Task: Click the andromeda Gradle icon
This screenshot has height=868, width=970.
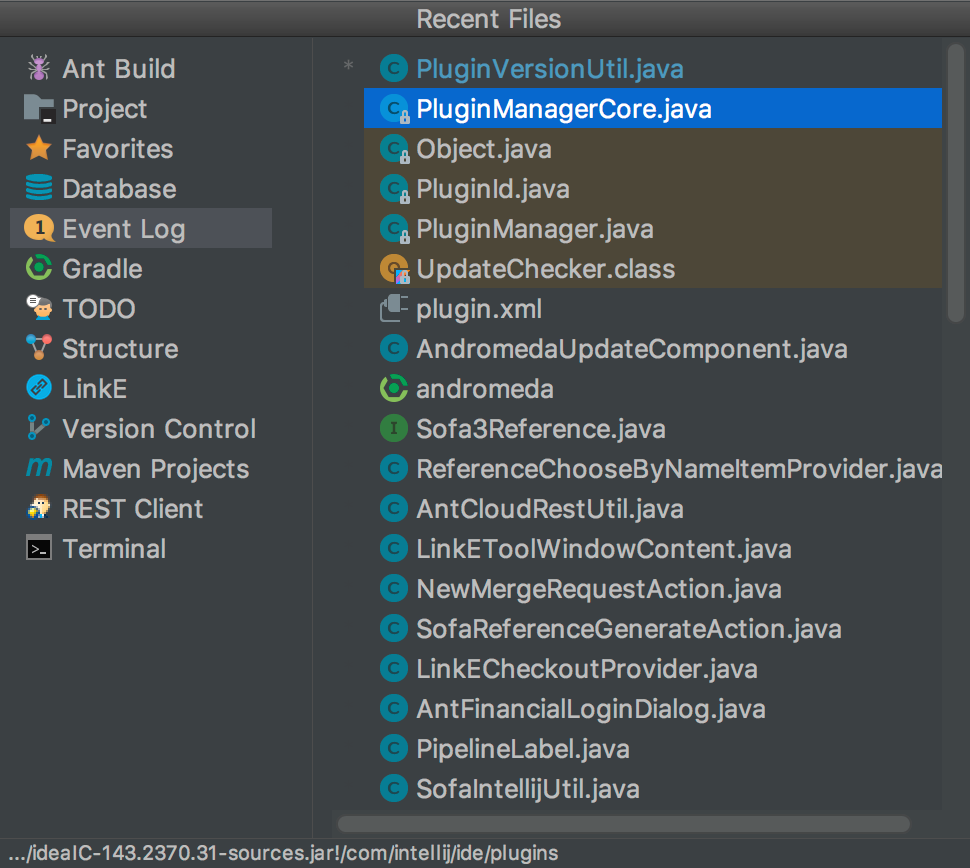Action: click(393, 389)
